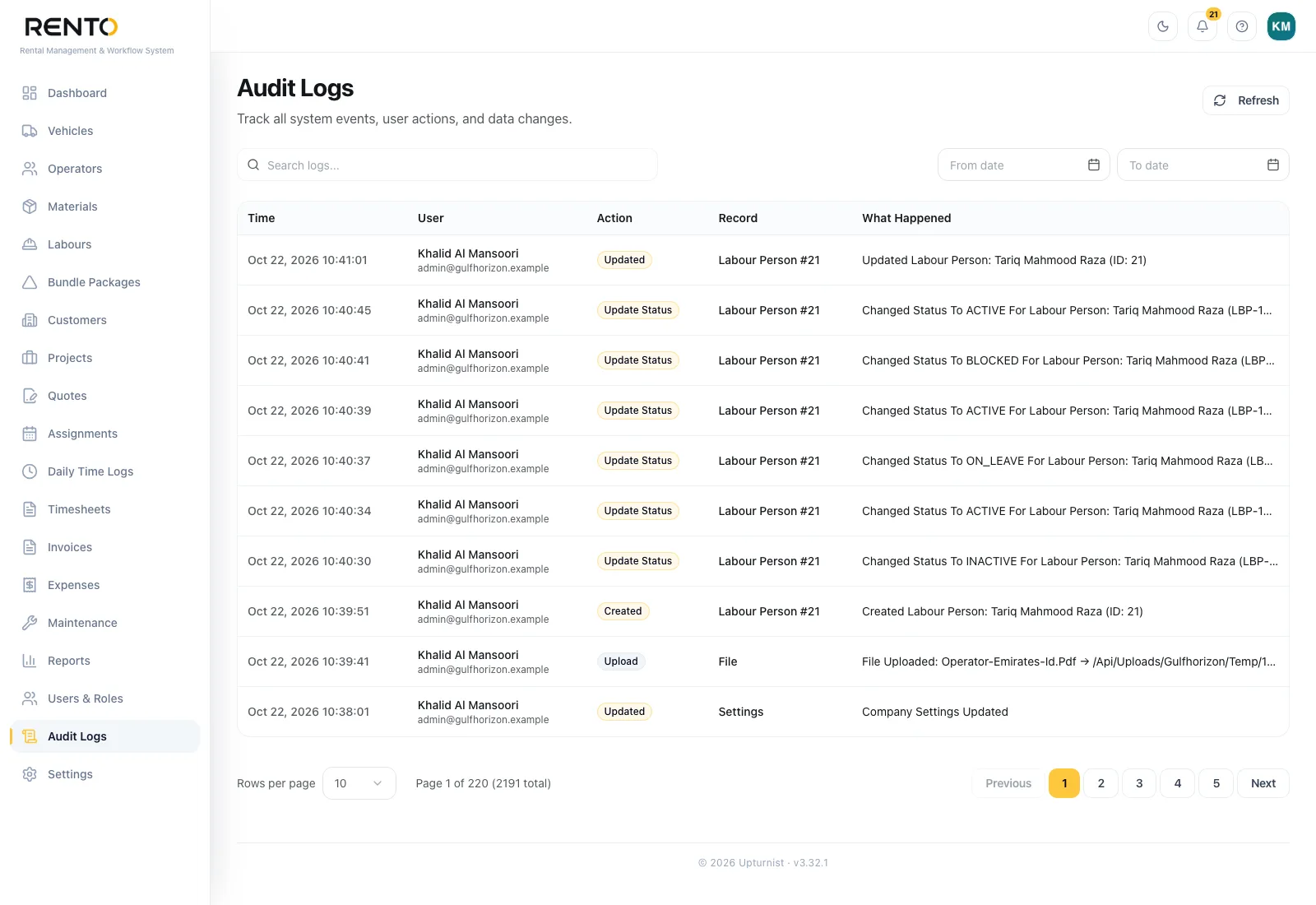Click page 4 button
This screenshot has height=905, width=1316.
(1178, 783)
